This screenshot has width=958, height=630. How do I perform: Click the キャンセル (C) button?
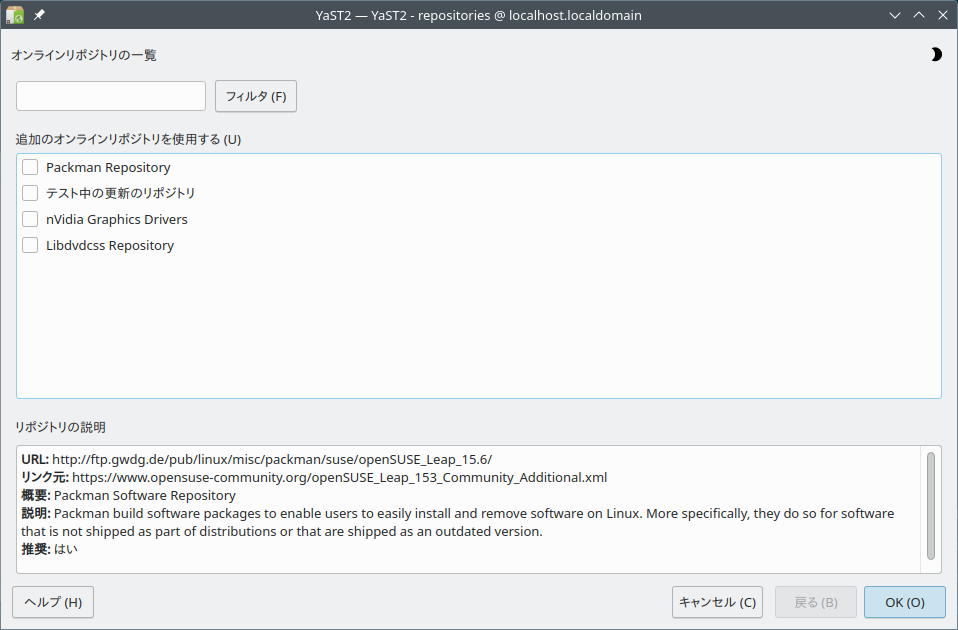[x=717, y=602]
